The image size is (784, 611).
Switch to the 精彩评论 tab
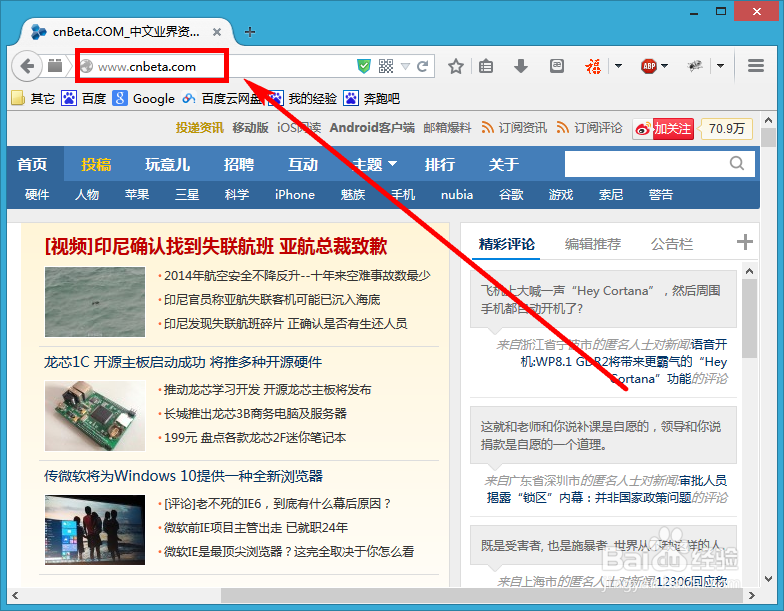[x=506, y=244]
